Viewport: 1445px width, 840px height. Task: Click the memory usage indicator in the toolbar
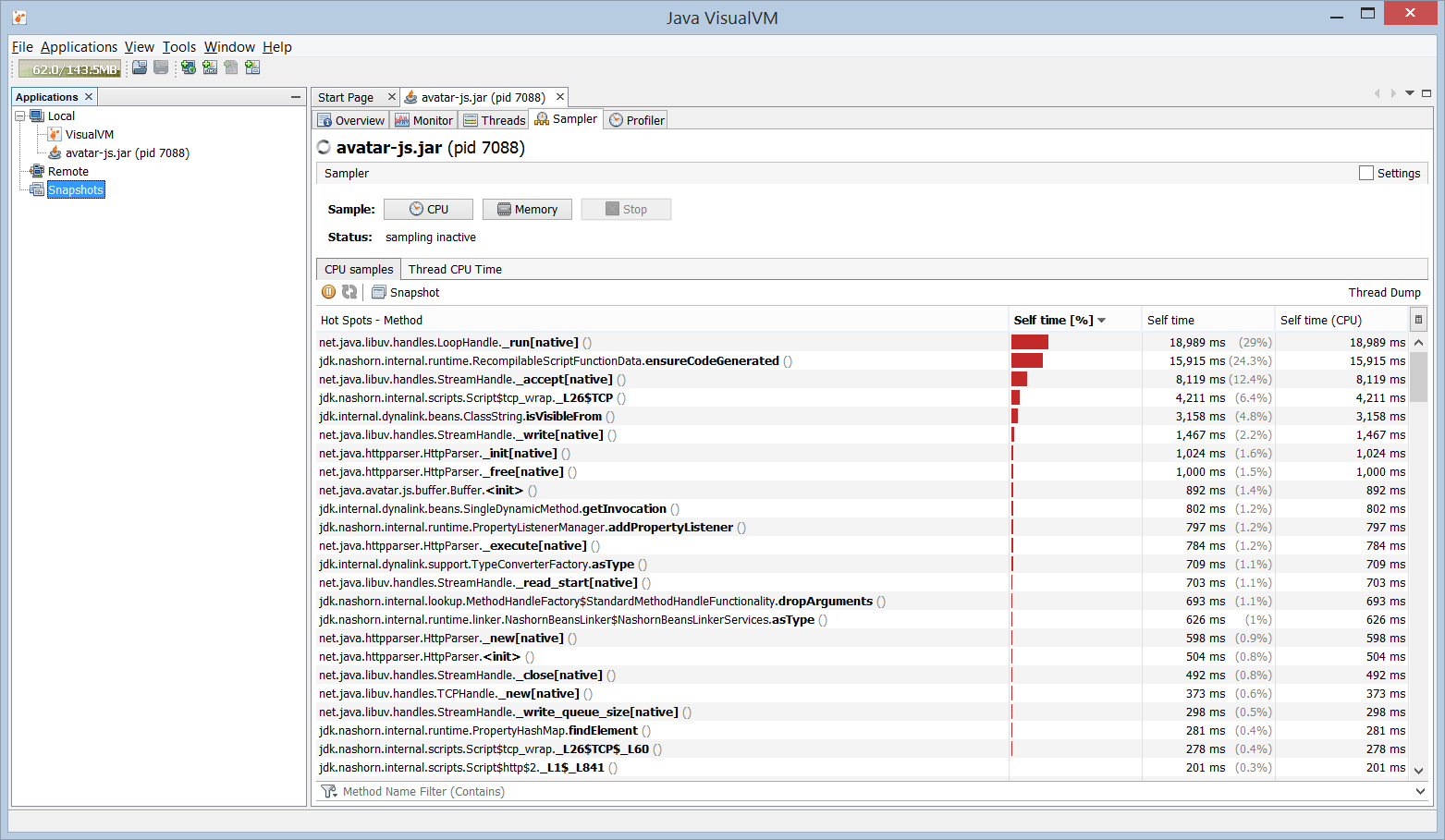pyautogui.click(x=70, y=69)
